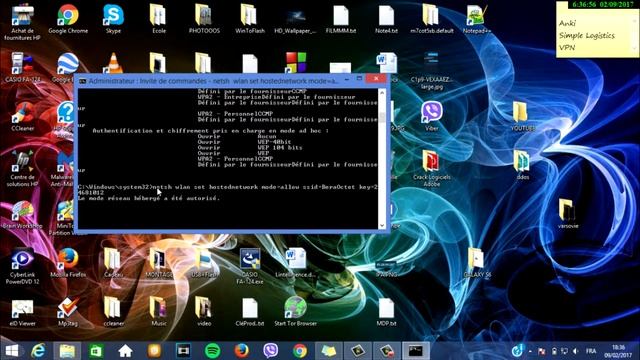Open Internet Explorer from the taskbar
Viewport: 640px width, 360px height.
38,351
